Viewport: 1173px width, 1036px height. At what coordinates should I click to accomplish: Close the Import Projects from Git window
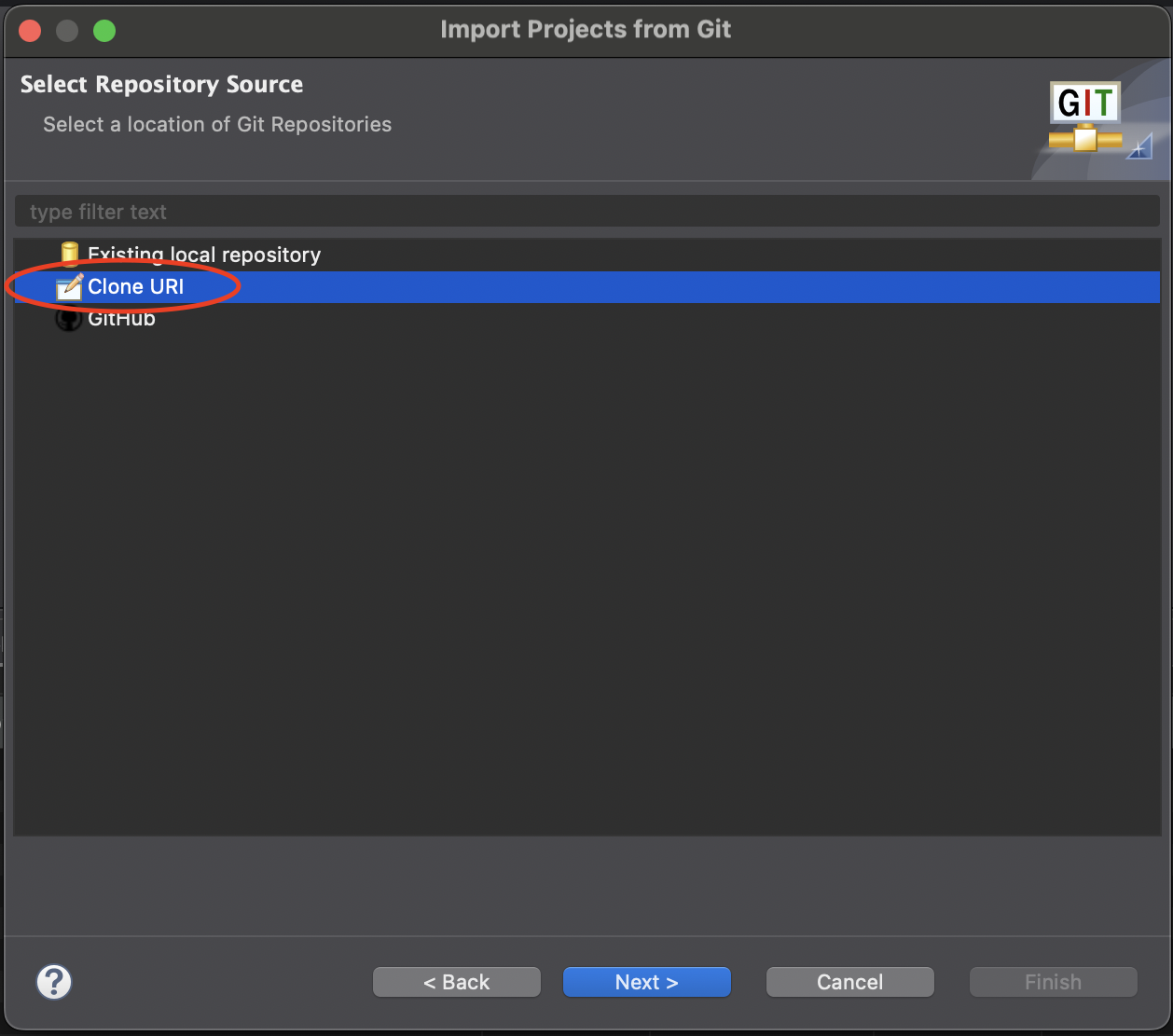click(31, 31)
